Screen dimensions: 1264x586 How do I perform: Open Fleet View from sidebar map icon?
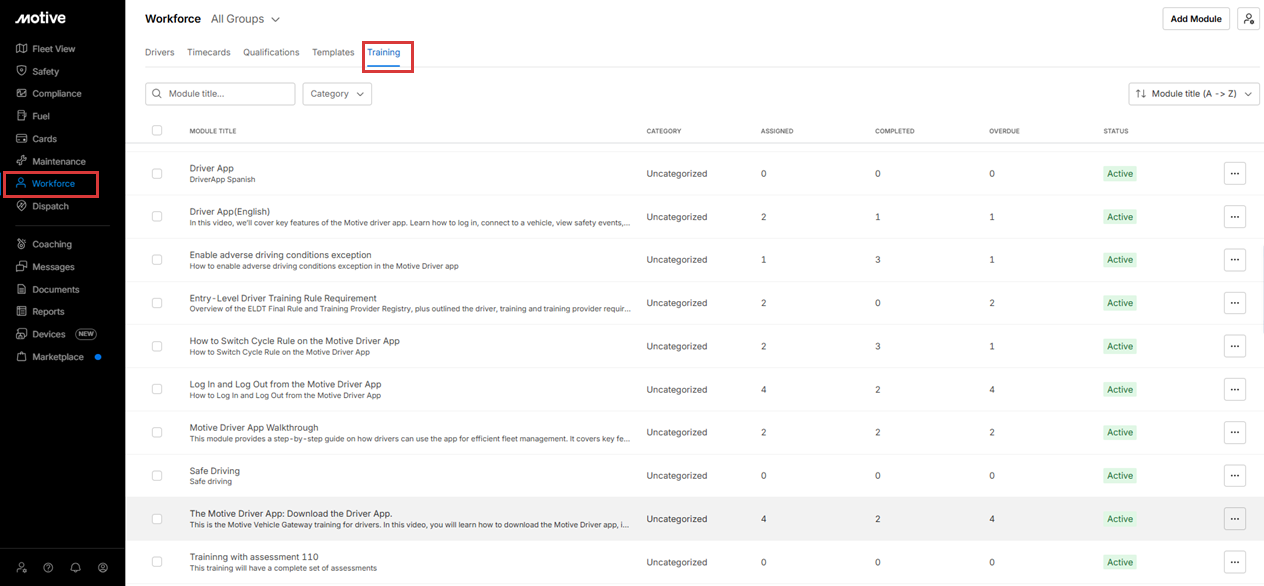tap(22, 49)
